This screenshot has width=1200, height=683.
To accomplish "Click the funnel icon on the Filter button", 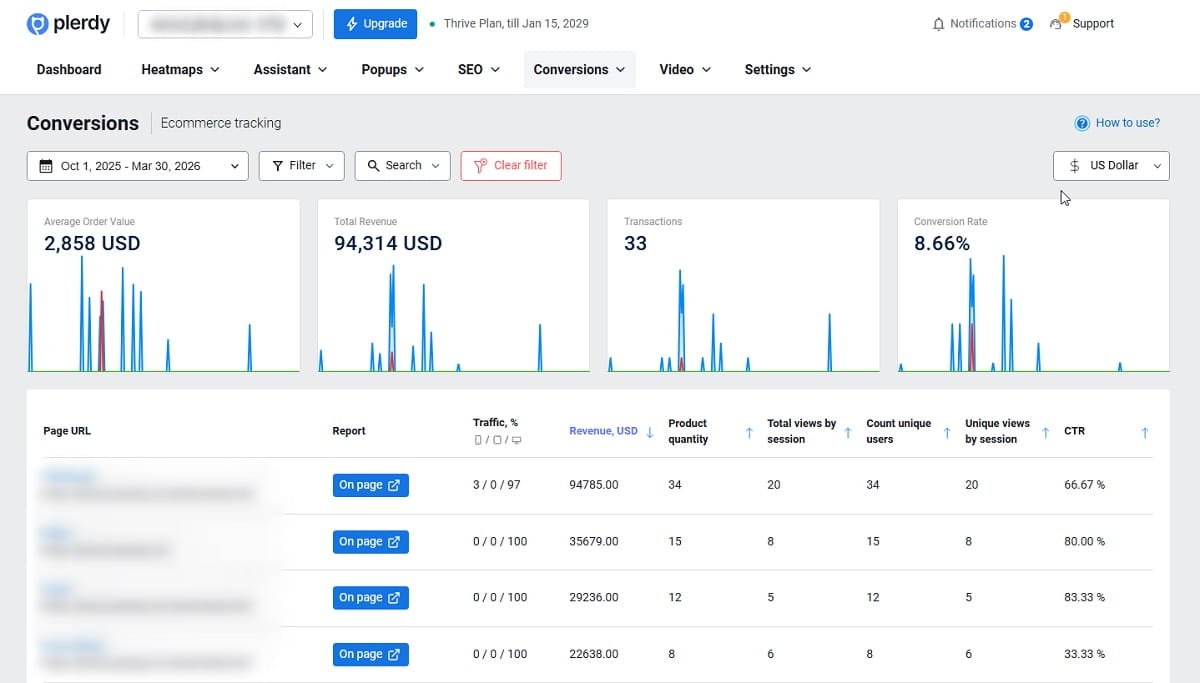I will [277, 166].
